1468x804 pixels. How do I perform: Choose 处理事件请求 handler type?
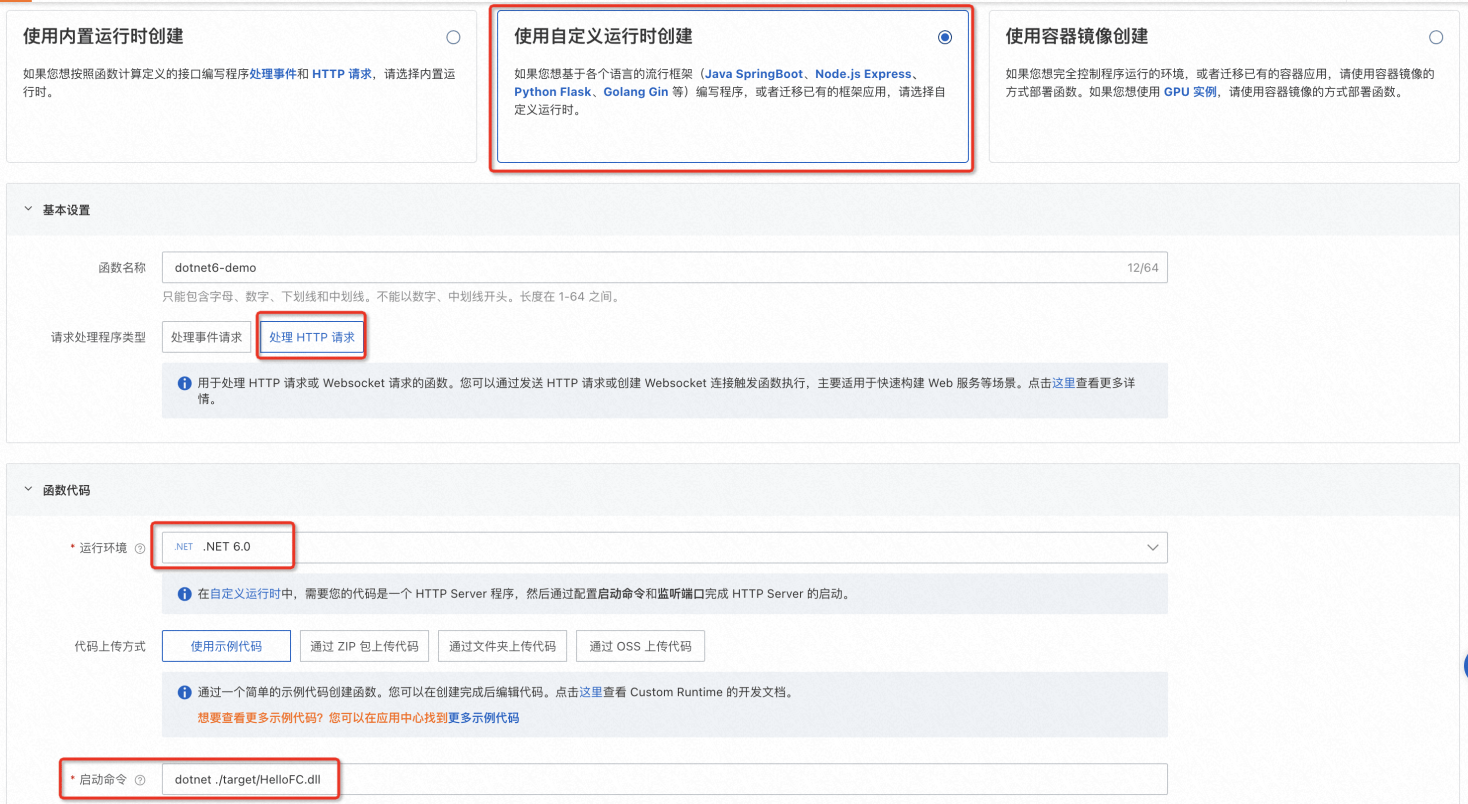[x=206, y=337]
